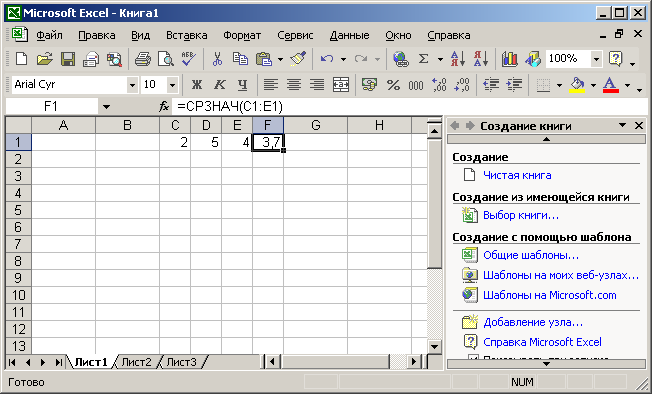Open the Данные menu

tap(349, 35)
